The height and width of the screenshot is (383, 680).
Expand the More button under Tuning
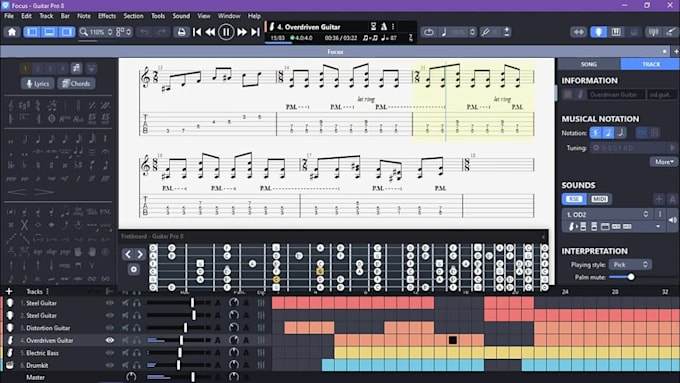coord(664,162)
